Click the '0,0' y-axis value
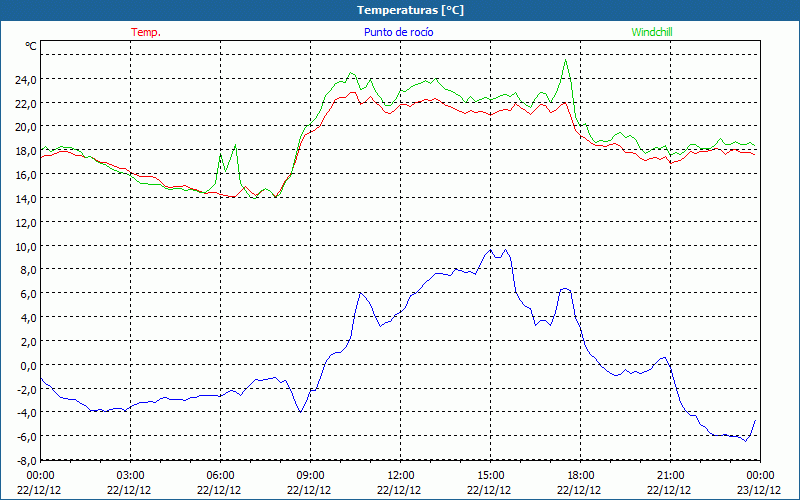 pyautogui.click(x=29, y=366)
